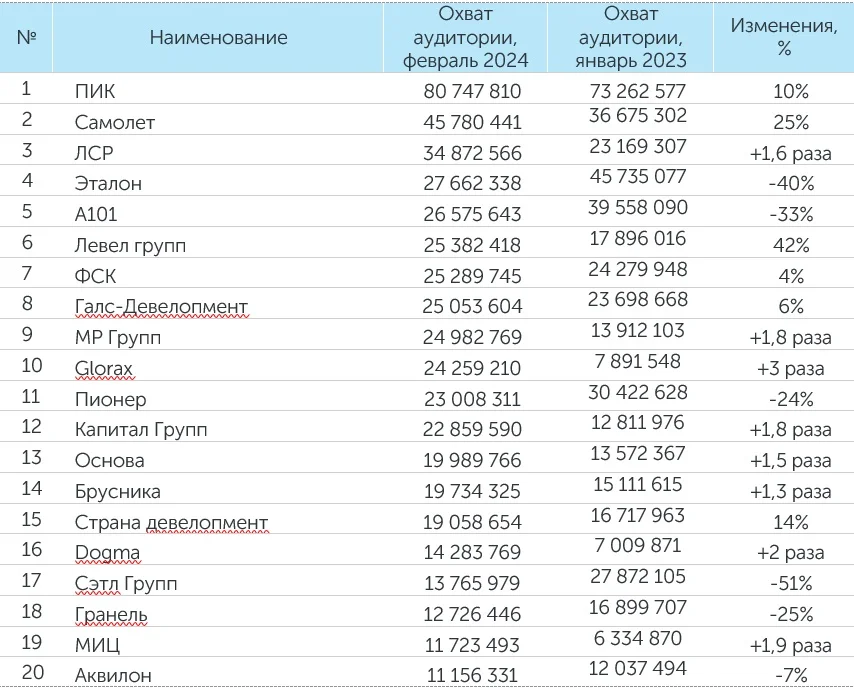Click the Наименование column header
The width and height of the screenshot is (854, 688).
pyautogui.click(x=219, y=38)
